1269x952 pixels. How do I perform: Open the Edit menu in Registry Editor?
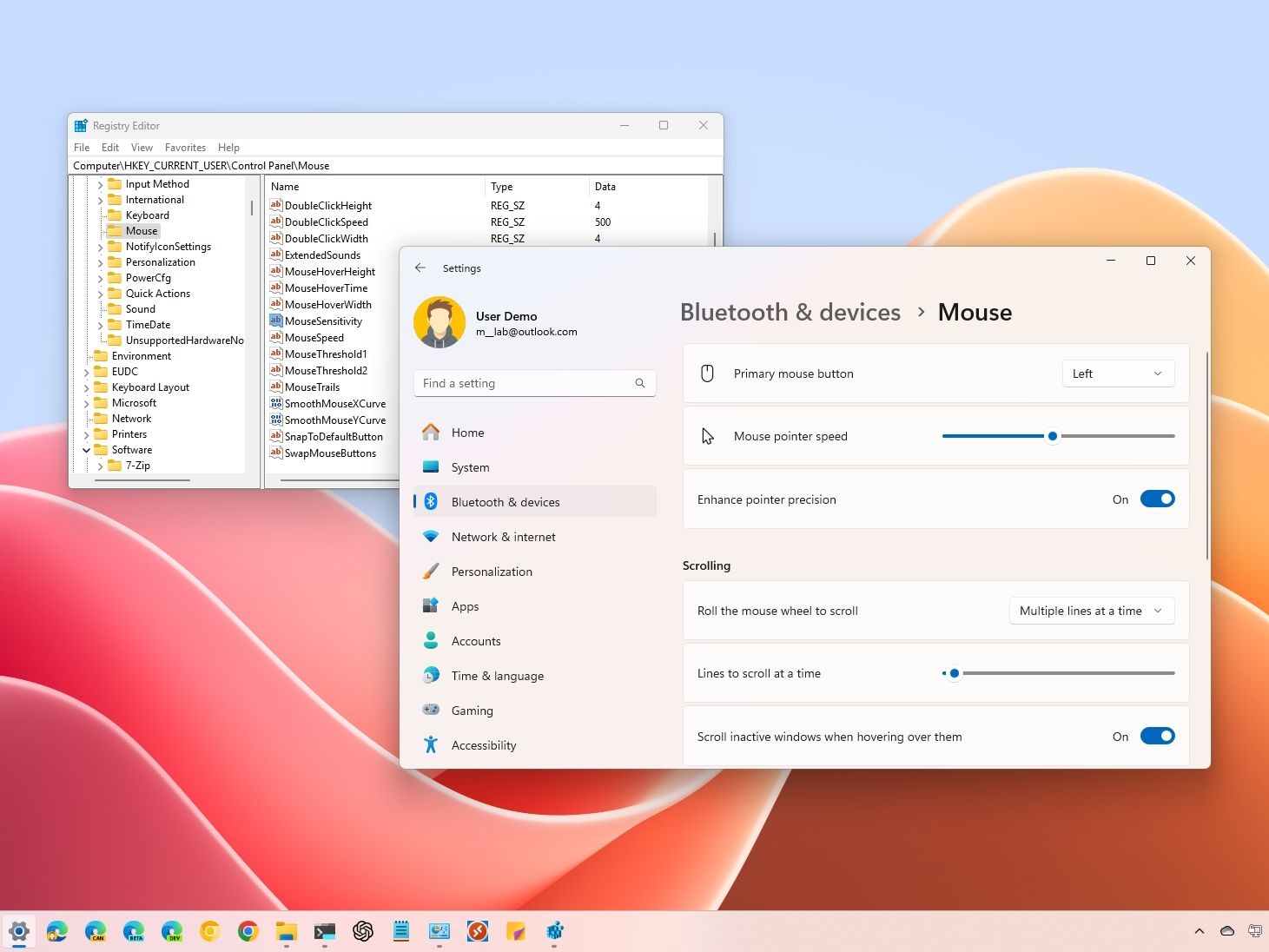coord(110,148)
